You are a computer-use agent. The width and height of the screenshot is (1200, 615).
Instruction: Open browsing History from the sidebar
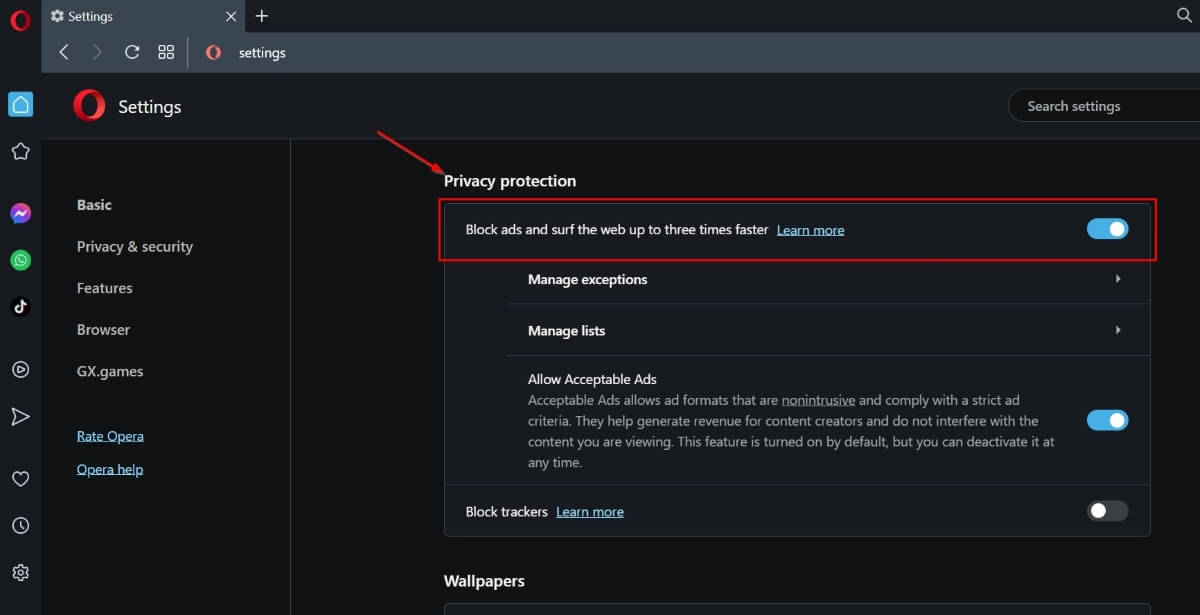click(x=20, y=525)
